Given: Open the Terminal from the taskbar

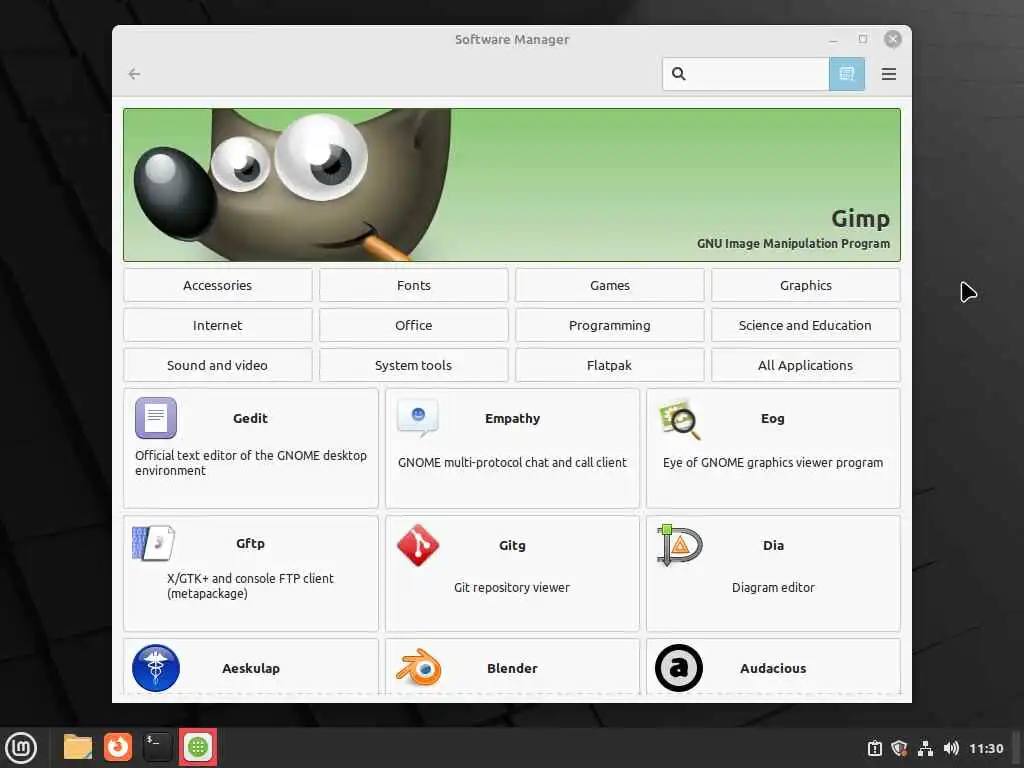Looking at the screenshot, I should (157, 747).
